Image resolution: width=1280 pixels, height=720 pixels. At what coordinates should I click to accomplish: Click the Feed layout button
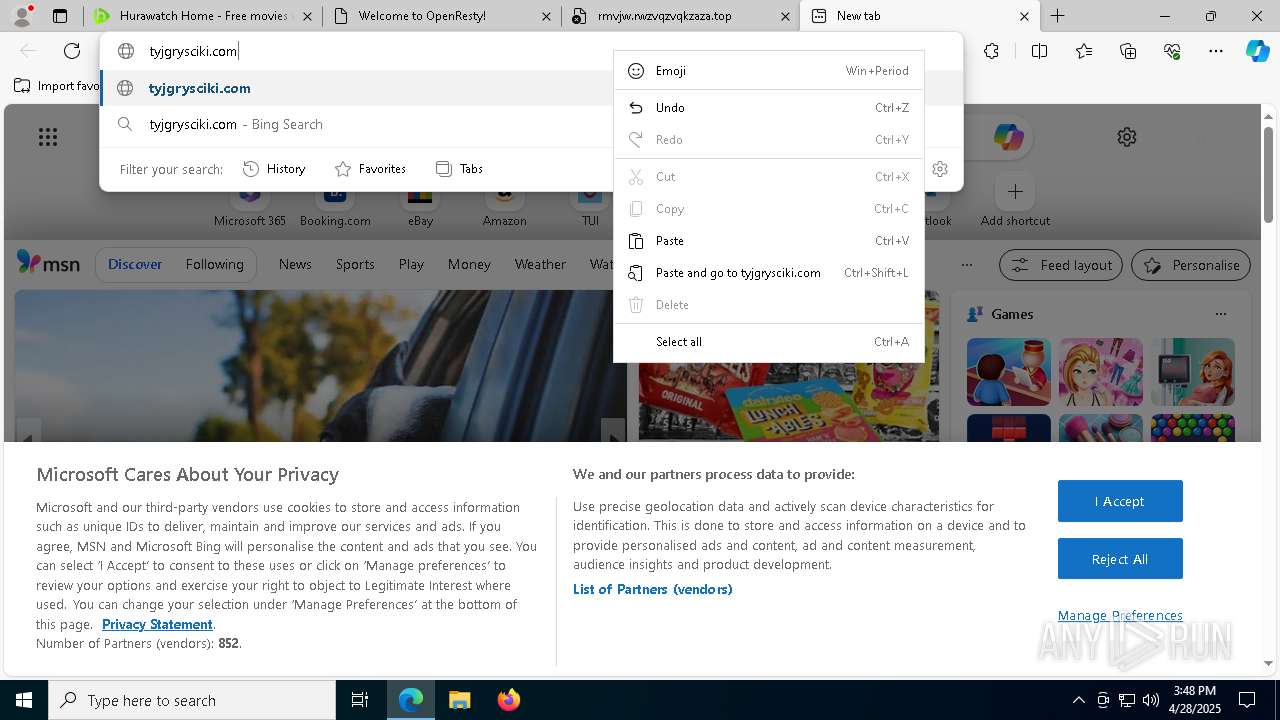pos(1061,265)
